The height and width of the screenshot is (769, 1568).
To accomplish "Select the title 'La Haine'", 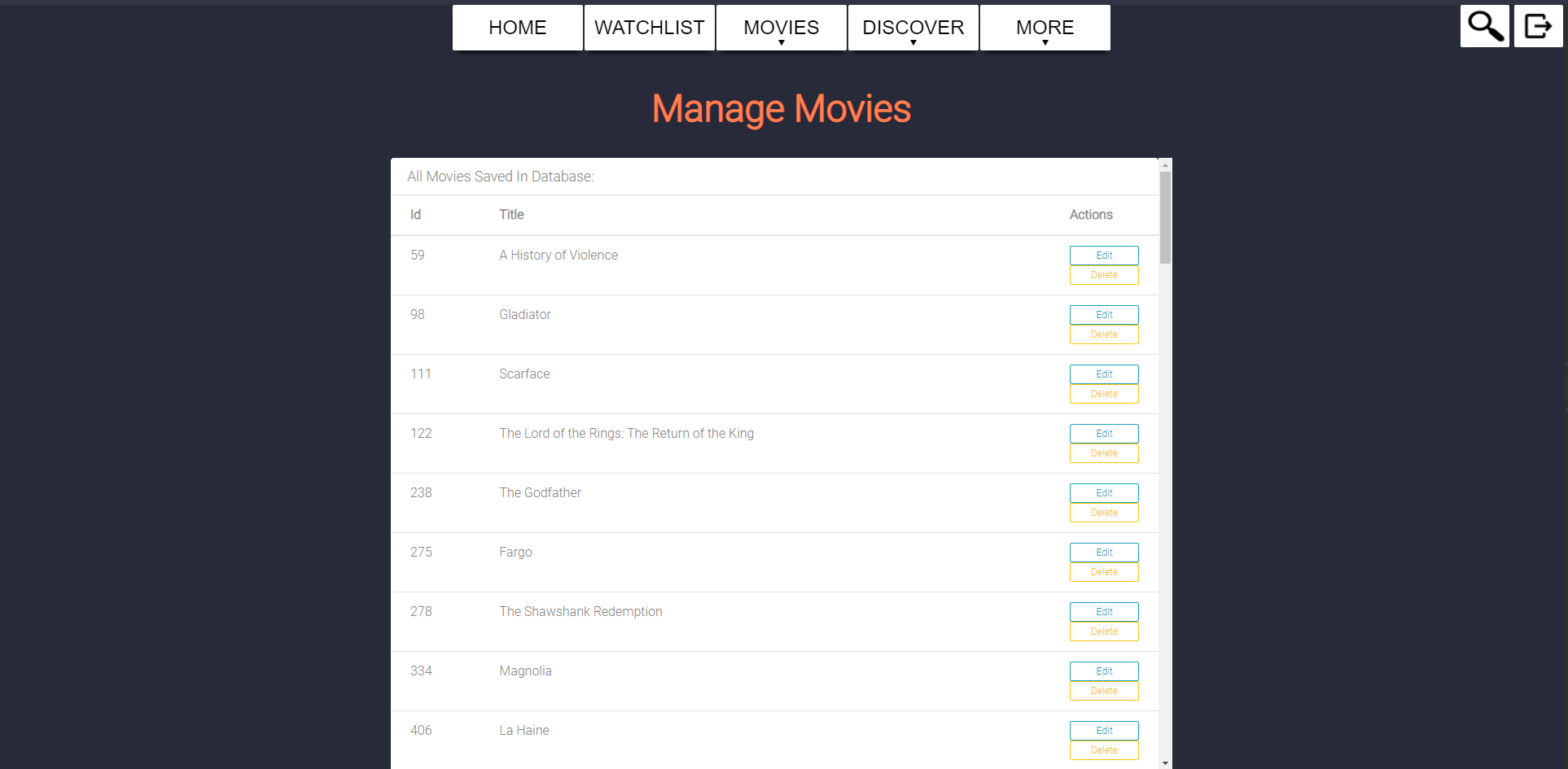I will point(524,731).
